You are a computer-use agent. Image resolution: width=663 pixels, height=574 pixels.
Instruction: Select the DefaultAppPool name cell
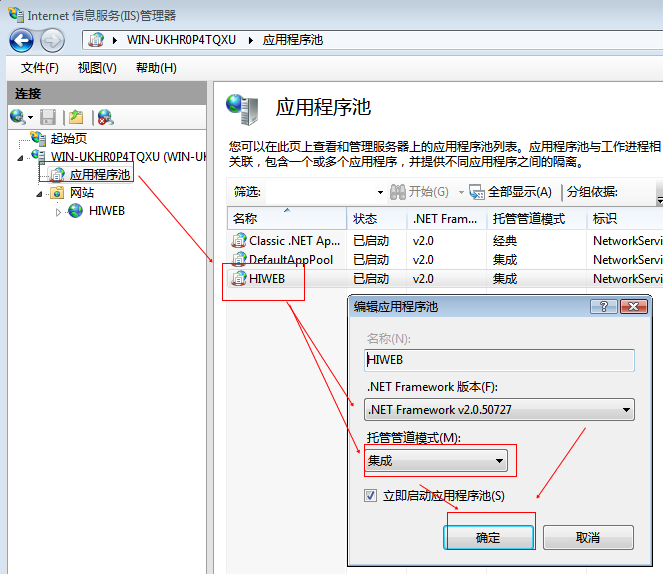point(291,260)
